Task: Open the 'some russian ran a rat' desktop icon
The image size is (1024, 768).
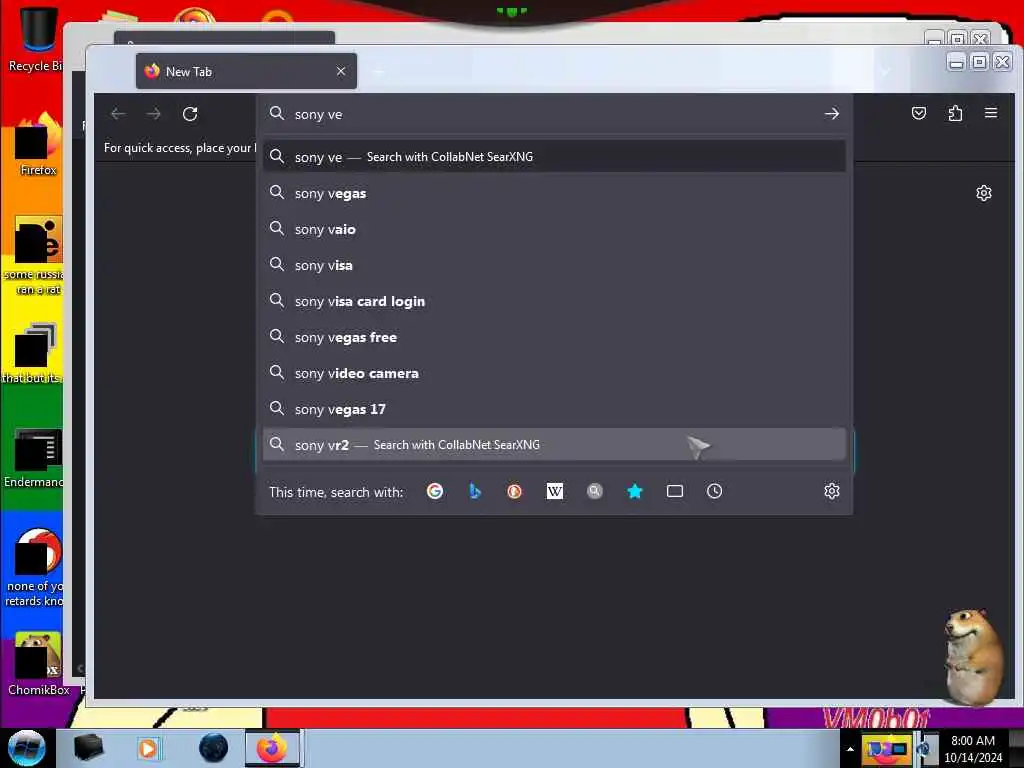Action: (36, 256)
